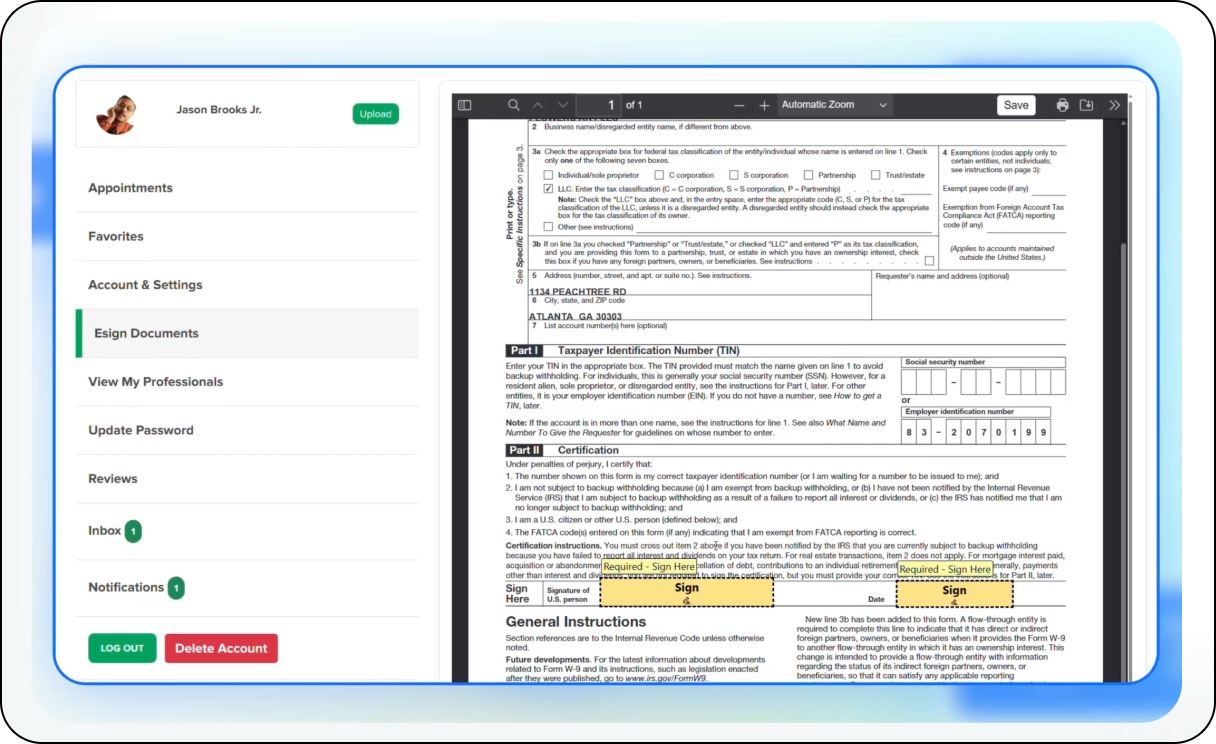Select Account & Settings in sidebar
The width and height of the screenshot is (1216, 744).
coord(145,285)
